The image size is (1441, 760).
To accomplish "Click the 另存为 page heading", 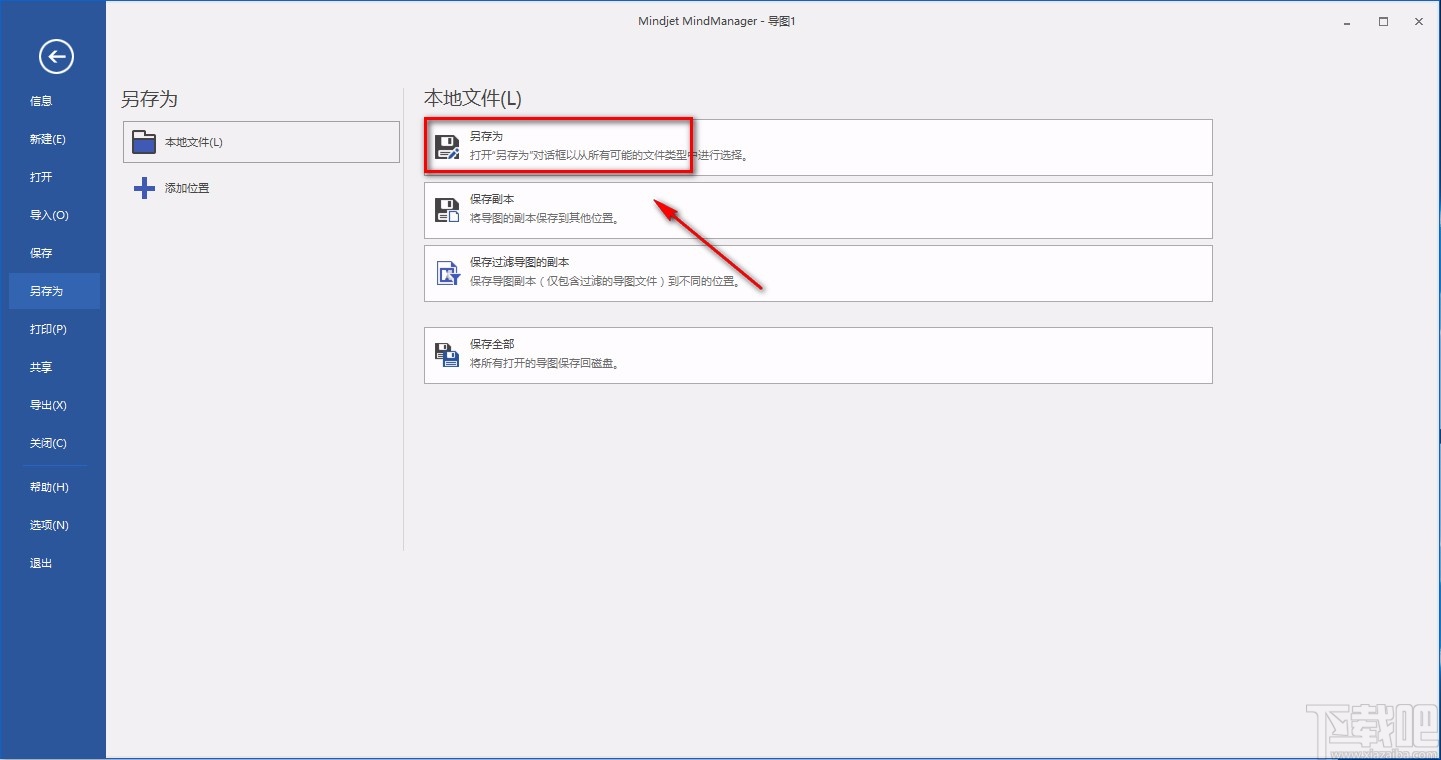I will (x=149, y=99).
